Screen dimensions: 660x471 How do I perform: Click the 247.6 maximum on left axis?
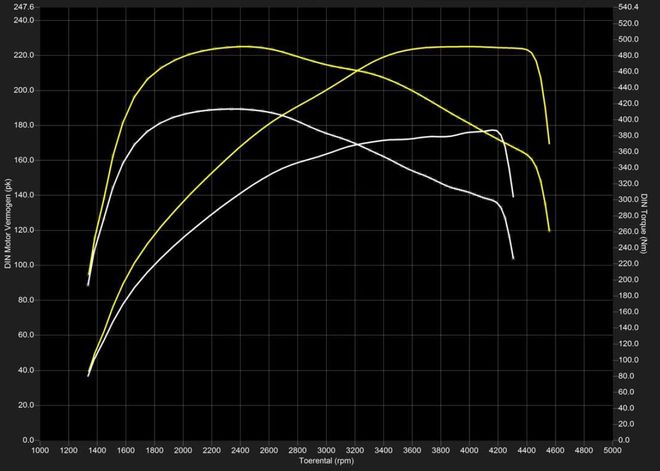click(24, 7)
